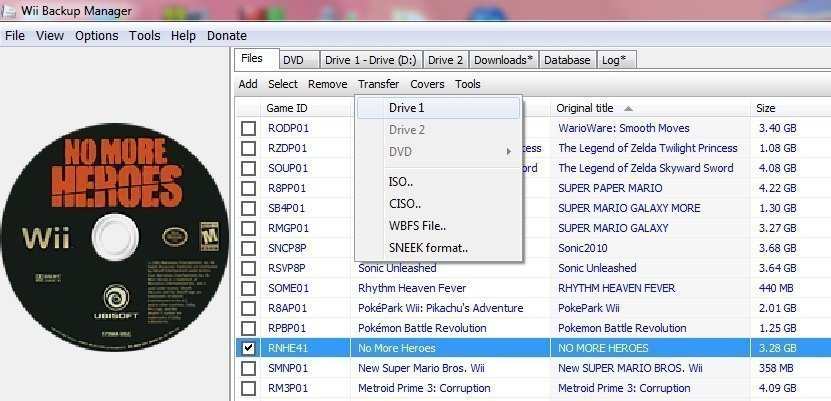Sort by the Size column header
831x401 pixels.
(x=791, y=108)
